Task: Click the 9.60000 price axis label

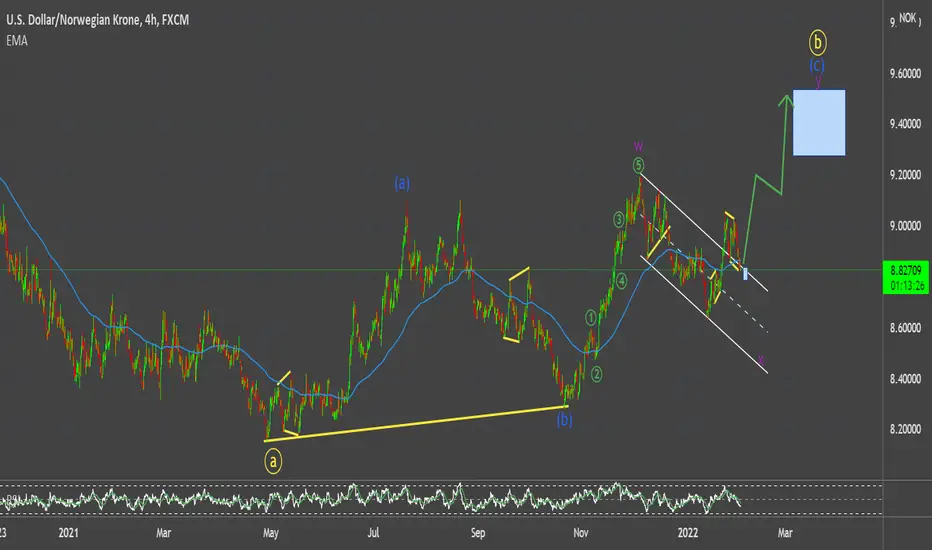Action: 905,74
